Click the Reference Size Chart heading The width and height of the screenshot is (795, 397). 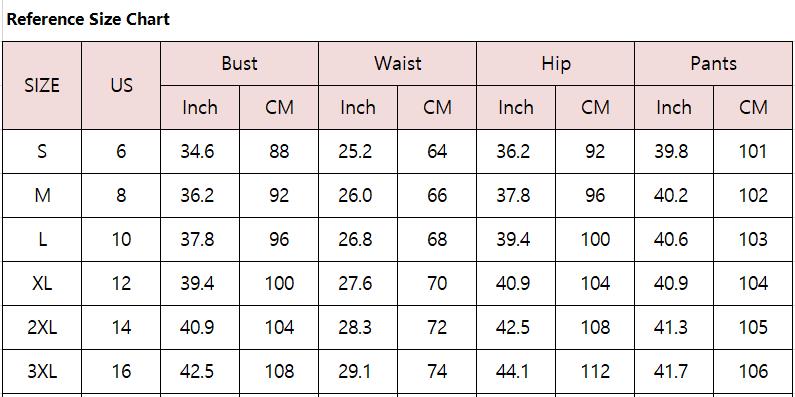pyautogui.click(x=88, y=19)
